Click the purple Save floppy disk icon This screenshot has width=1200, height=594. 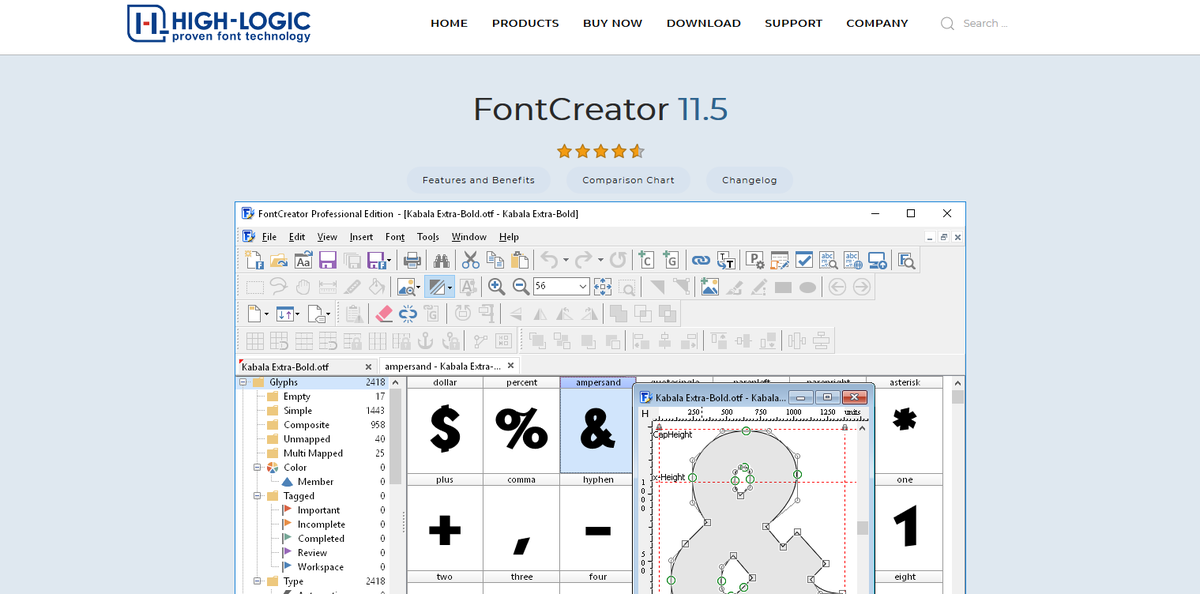tap(328, 260)
